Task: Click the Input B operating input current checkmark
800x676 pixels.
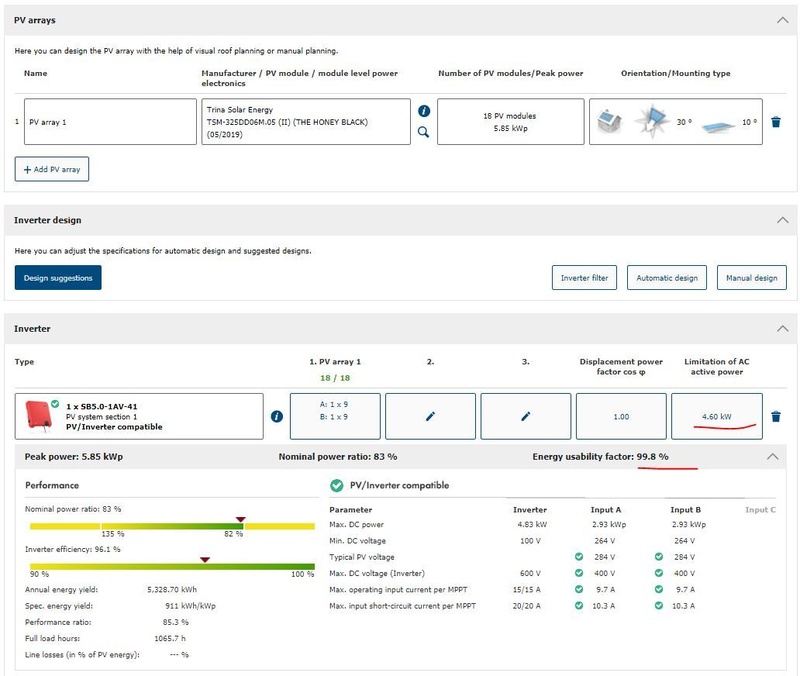Action: click(659, 589)
